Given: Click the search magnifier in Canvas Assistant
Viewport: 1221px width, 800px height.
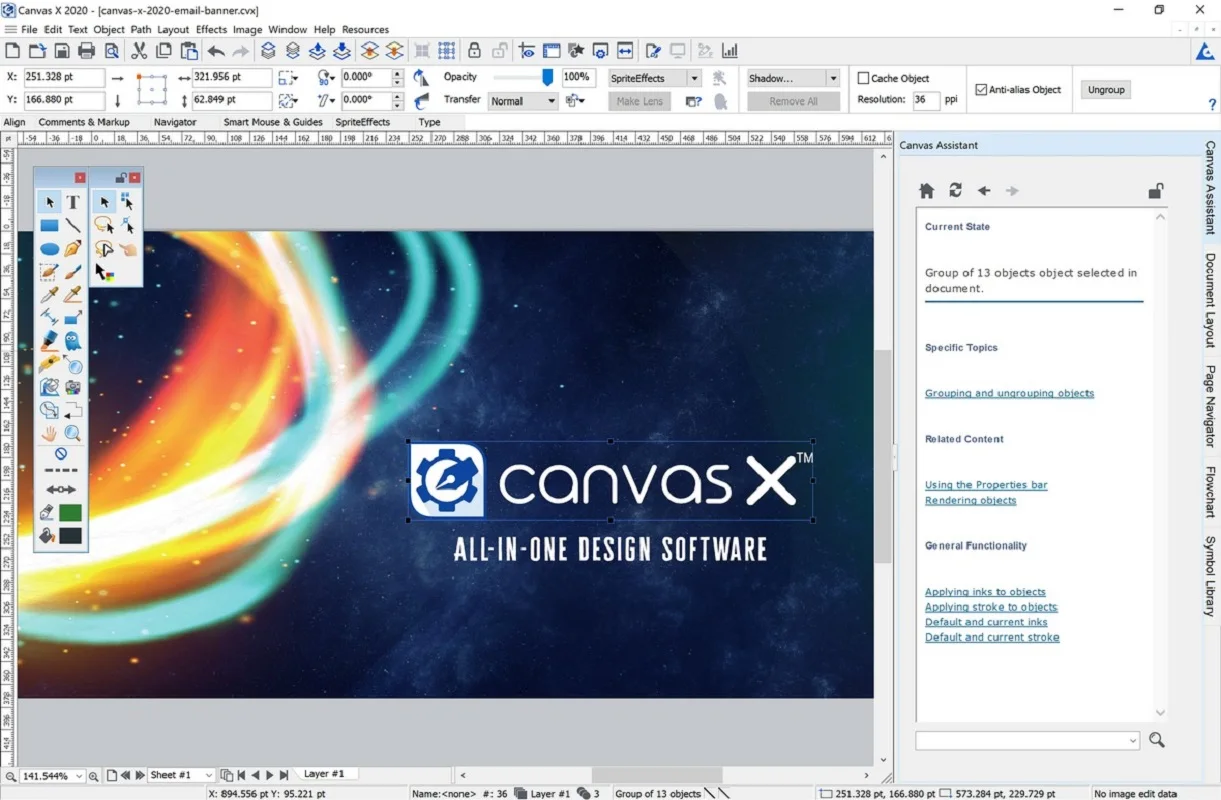Looking at the screenshot, I should pos(1157,740).
